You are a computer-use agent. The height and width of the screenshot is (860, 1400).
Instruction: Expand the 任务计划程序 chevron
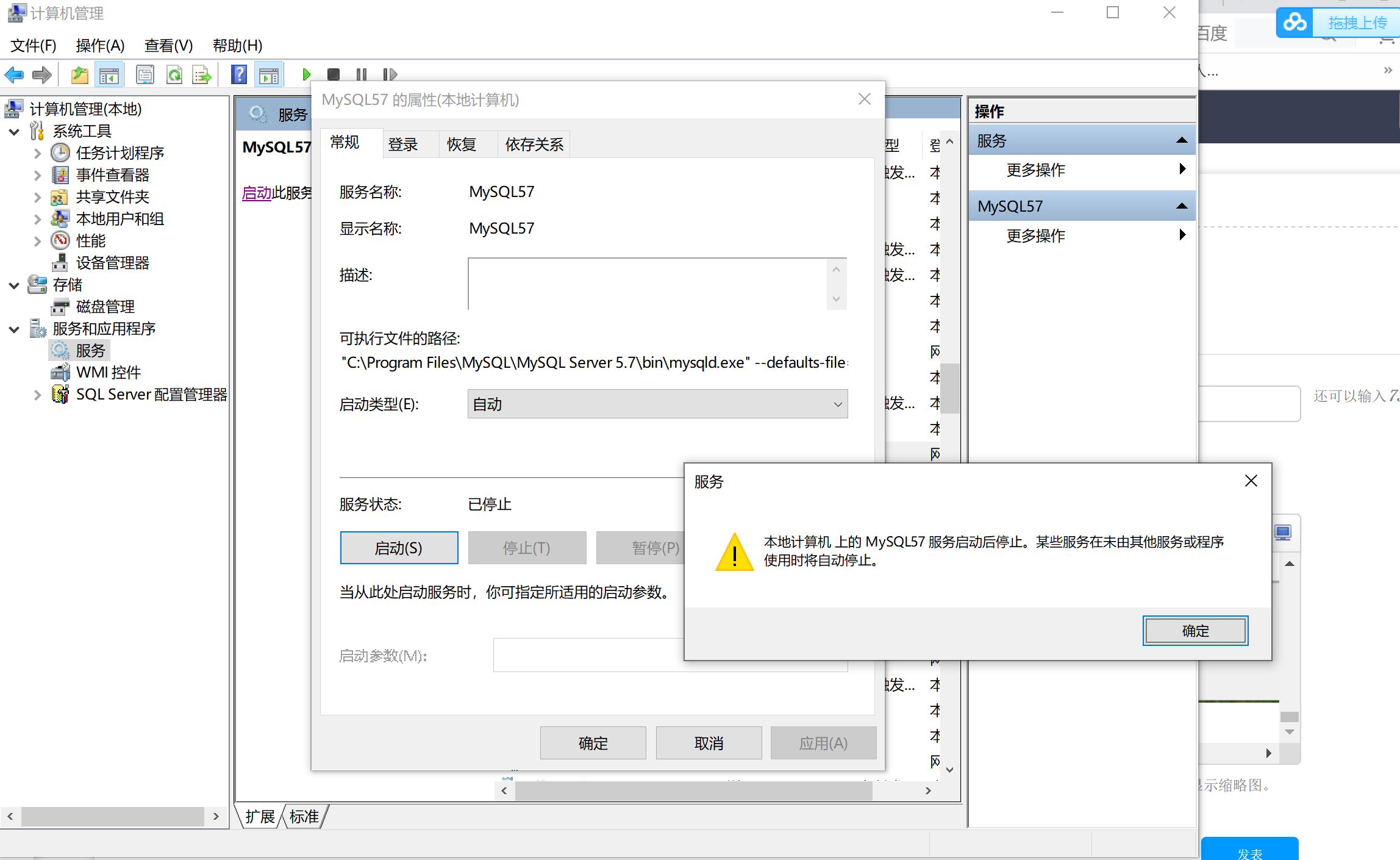pos(37,154)
